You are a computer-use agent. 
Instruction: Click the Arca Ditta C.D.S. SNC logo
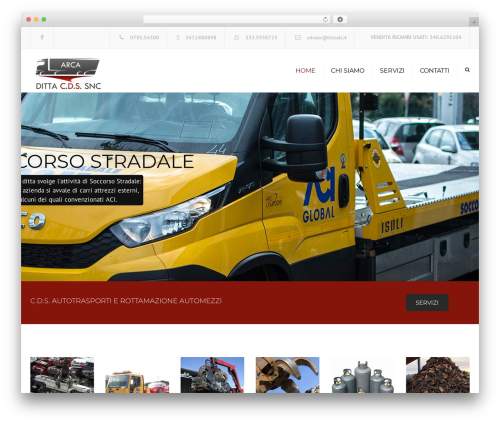point(68,74)
